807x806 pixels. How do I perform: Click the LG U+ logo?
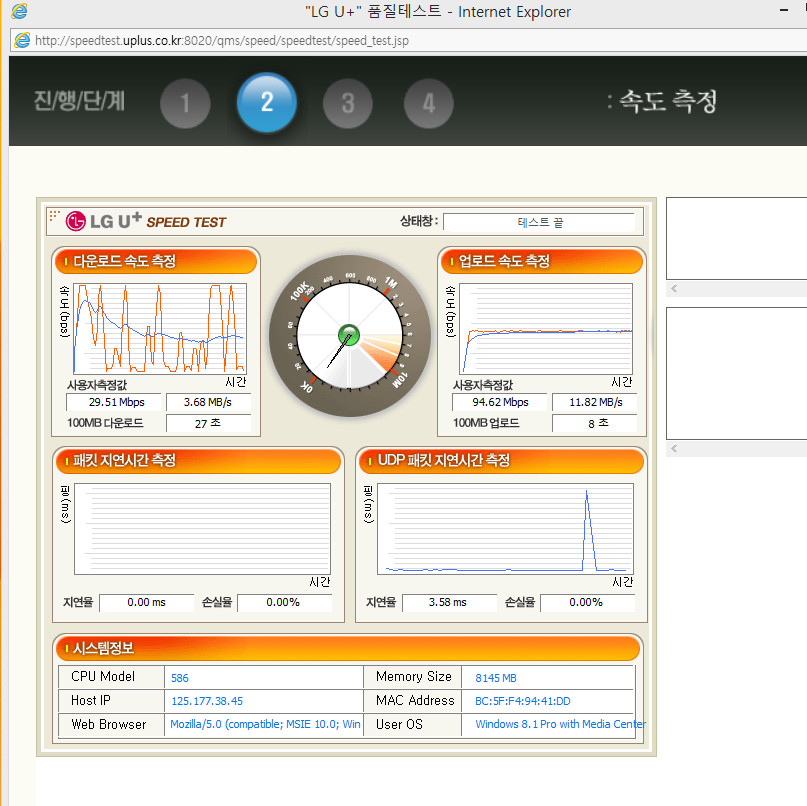(x=102, y=221)
